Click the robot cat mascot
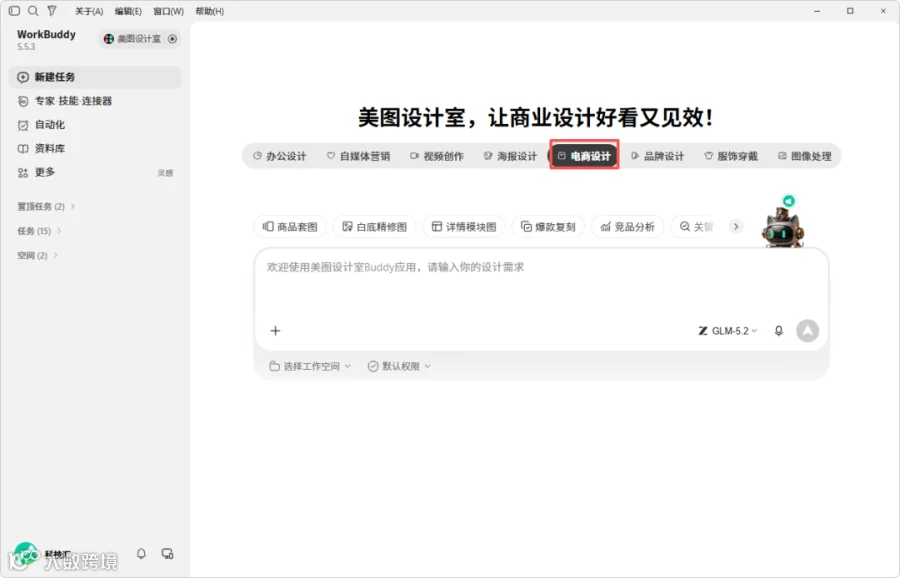Screen dimensions: 900x578 click(782, 227)
